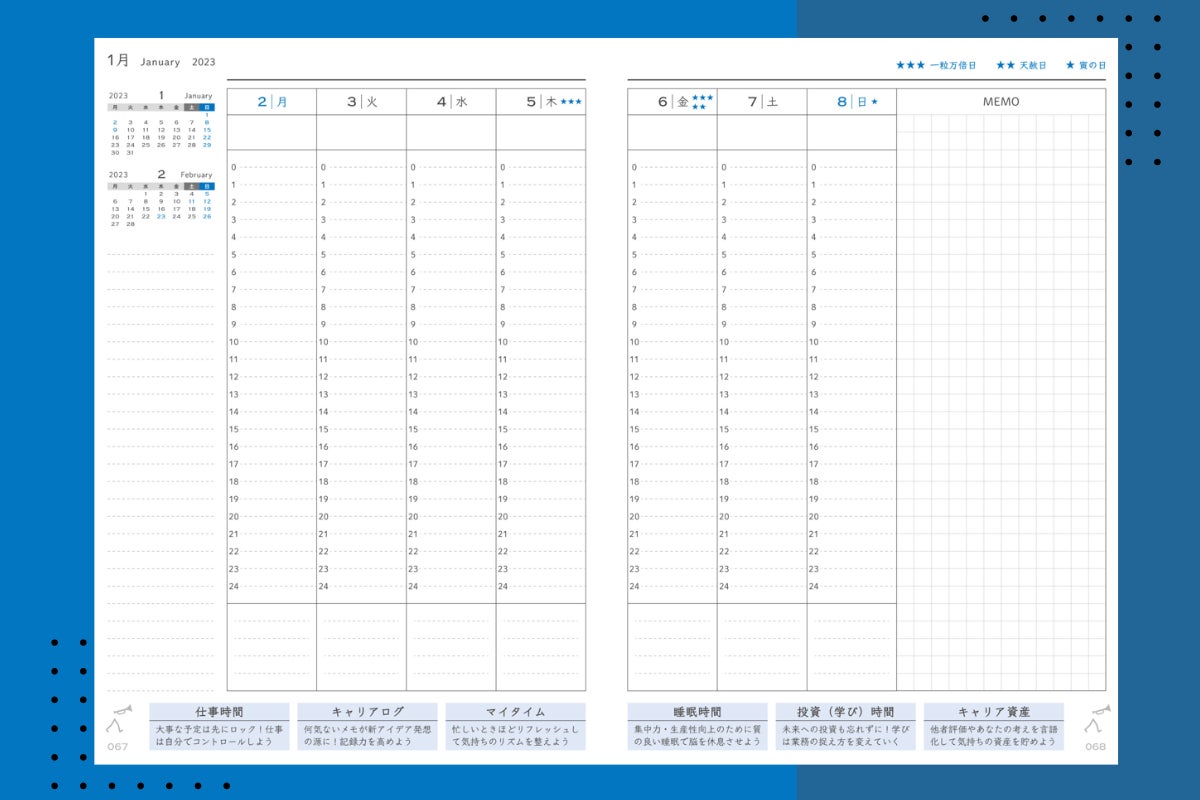
Task: Click the 1月 January 2023 page title
Action: [x=161, y=61]
